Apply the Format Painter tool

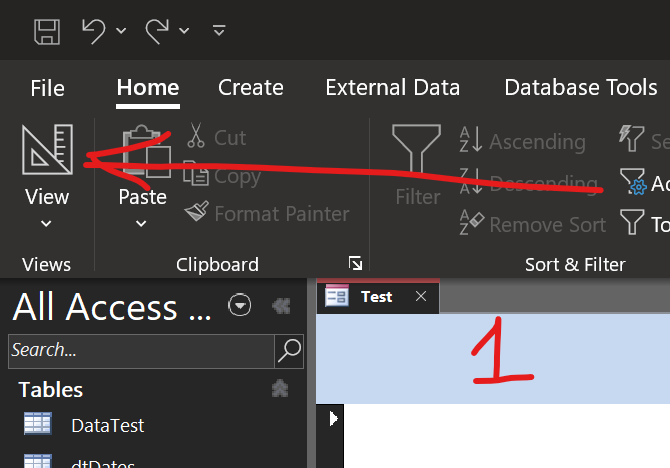pyautogui.click(x=267, y=213)
